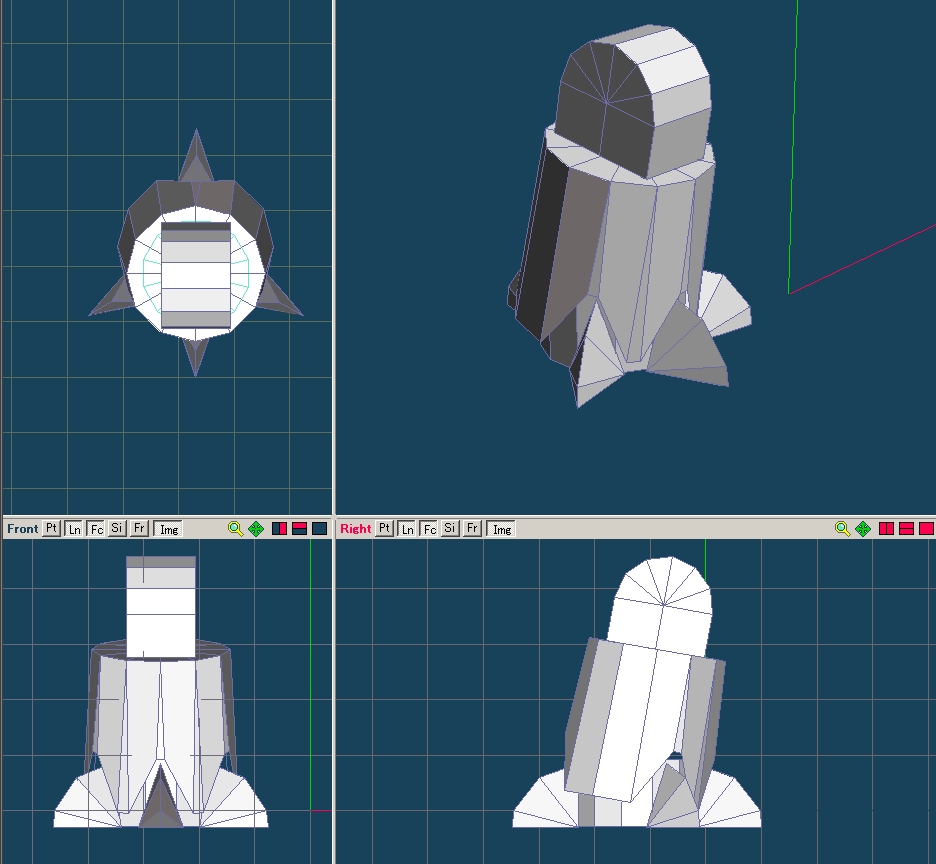936x864 pixels.
Task: Toggle Fr display in Right view
Action: click(472, 528)
